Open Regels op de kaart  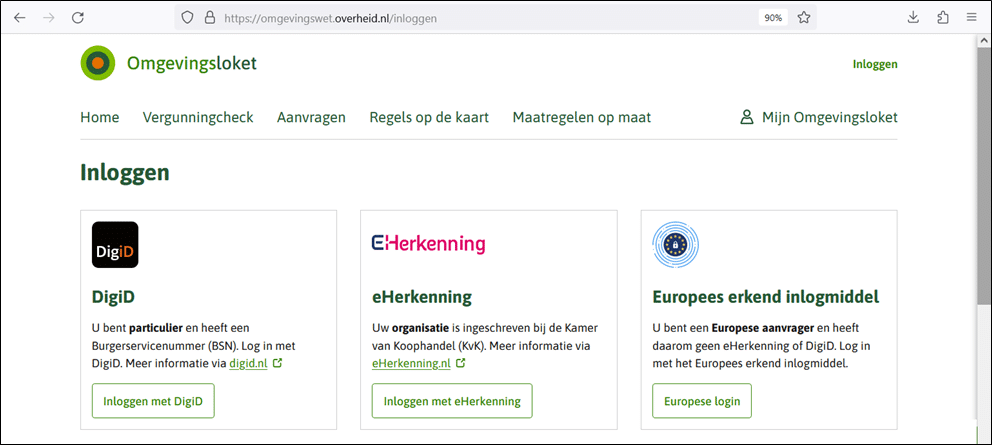[x=430, y=117]
